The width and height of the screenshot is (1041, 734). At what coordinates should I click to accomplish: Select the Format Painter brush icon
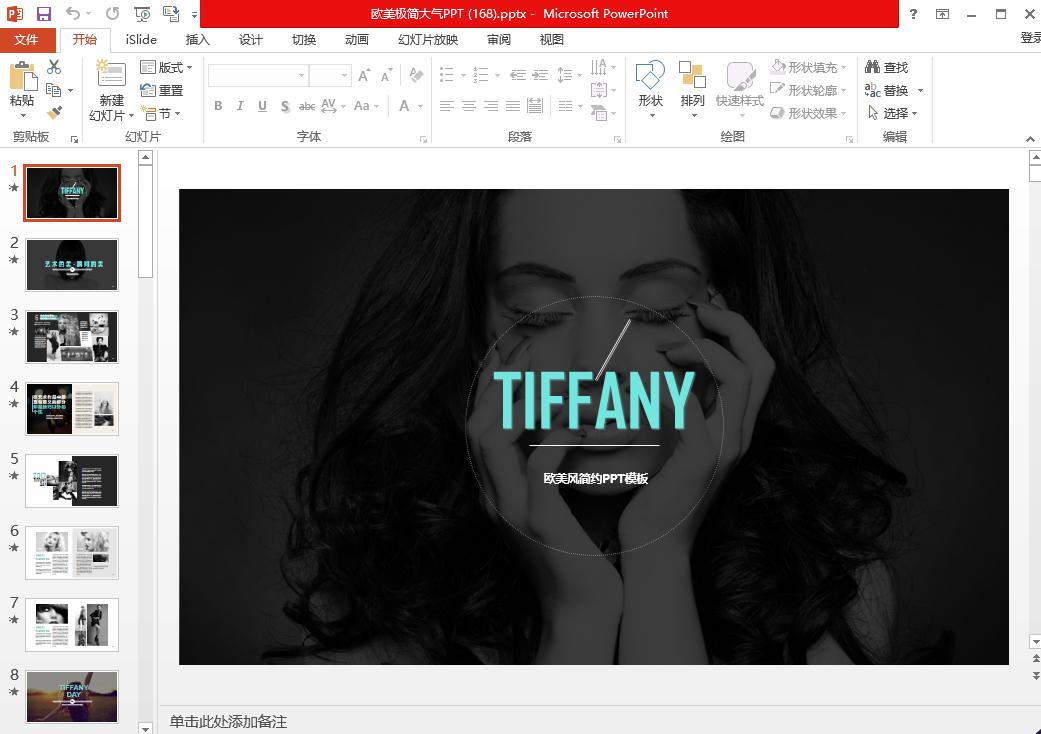(x=54, y=113)
